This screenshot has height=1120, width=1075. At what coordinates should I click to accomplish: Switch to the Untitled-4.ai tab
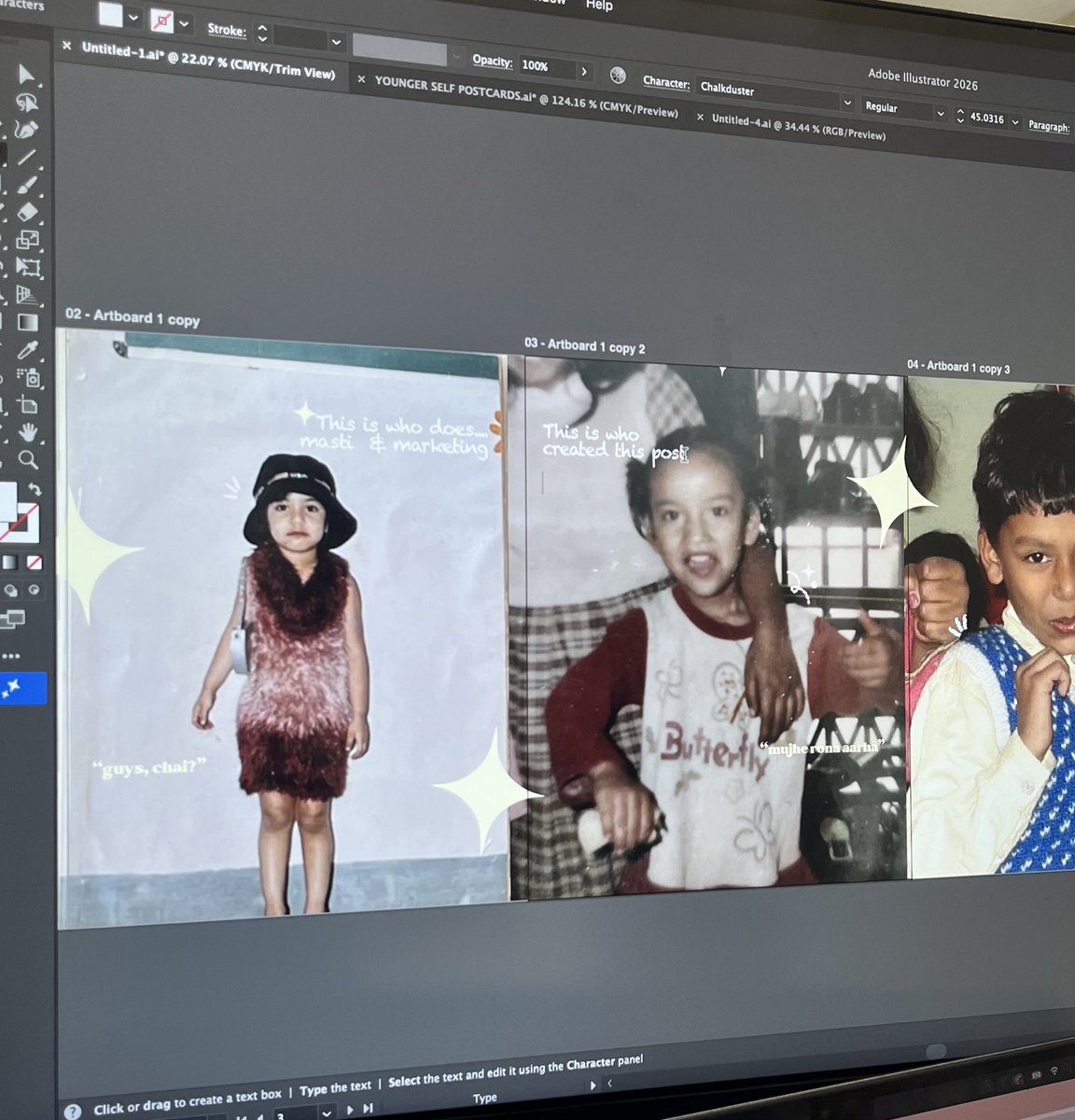click(x=798, y=128)
